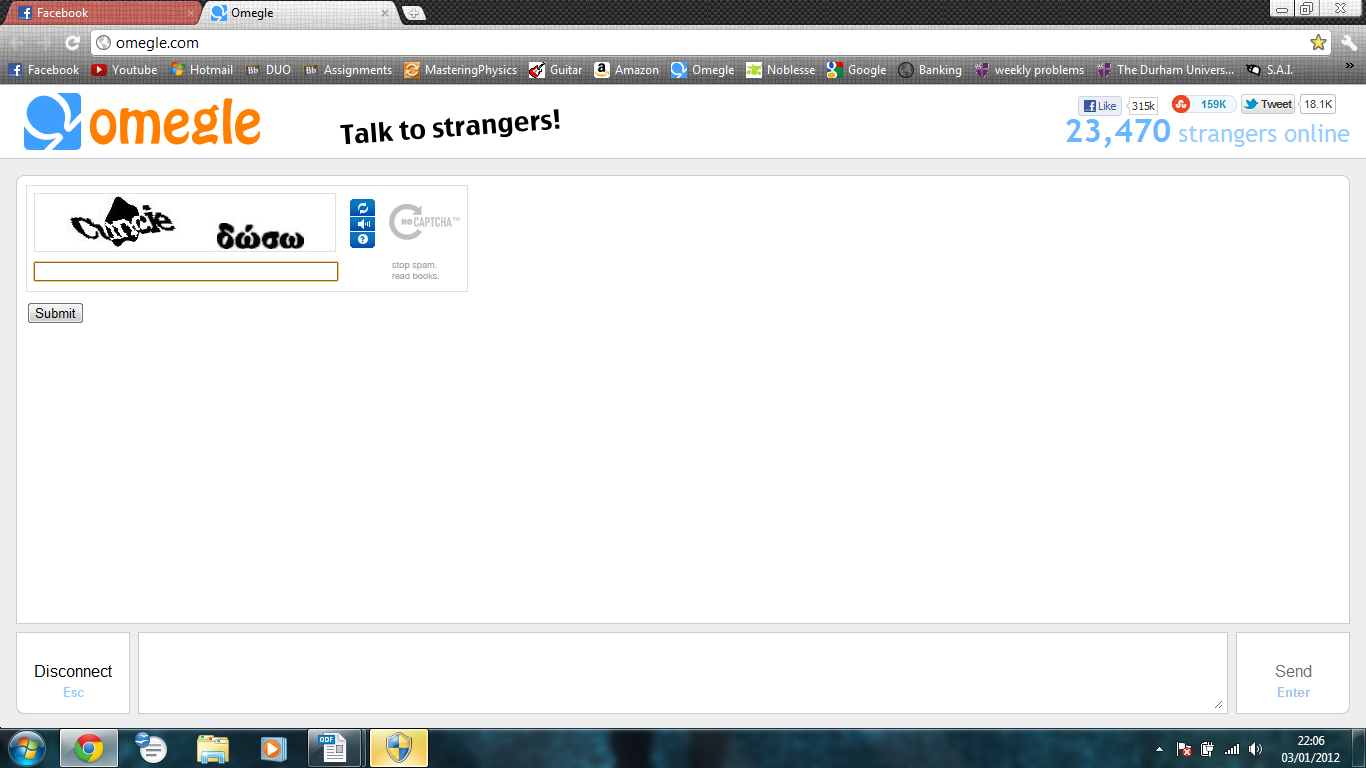Open the Youtube bookmark
Screen dimensions: 1366x768
coord(124,70)
